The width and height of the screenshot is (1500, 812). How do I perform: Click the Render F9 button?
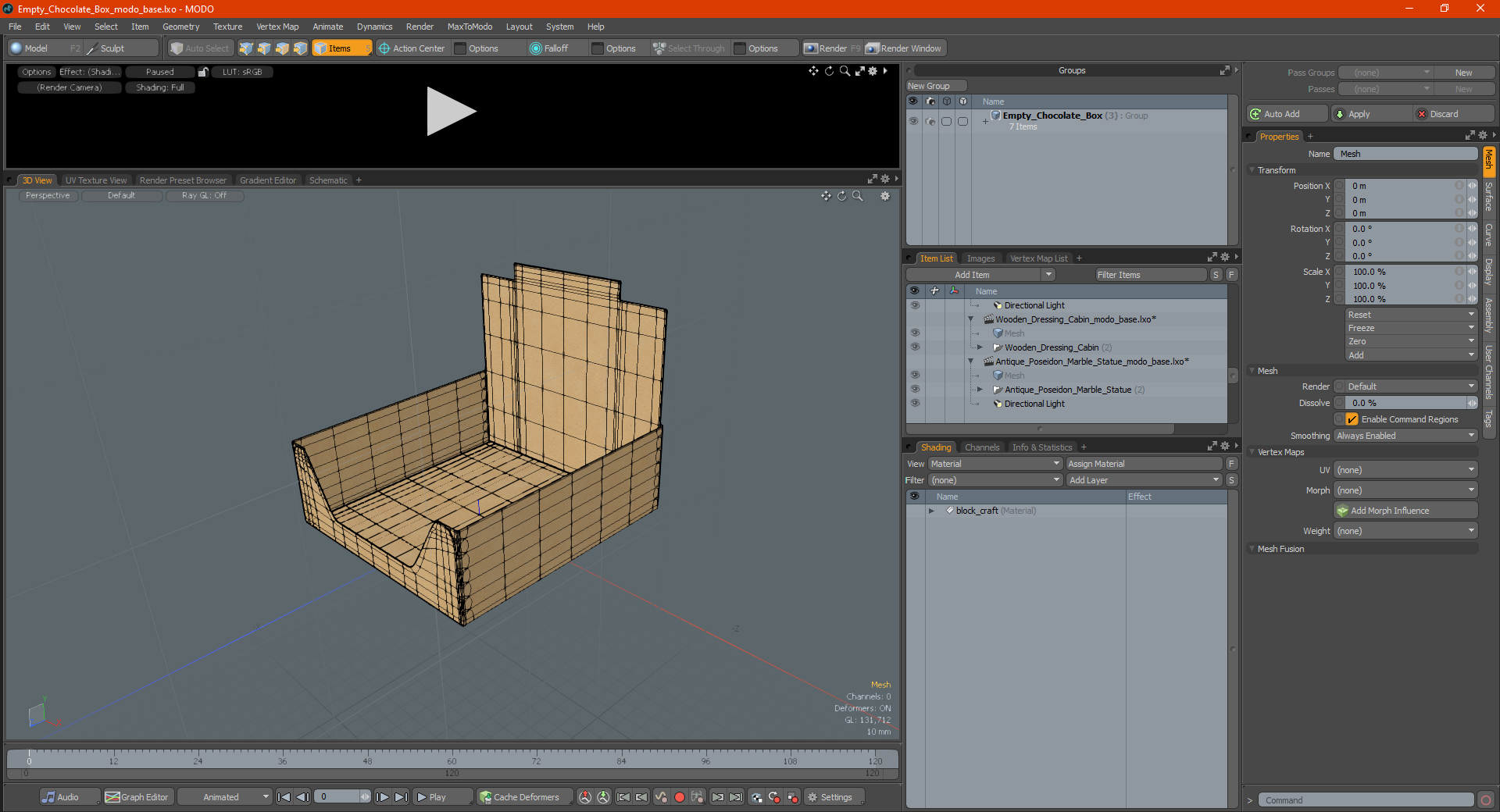[x=832, y=48]
